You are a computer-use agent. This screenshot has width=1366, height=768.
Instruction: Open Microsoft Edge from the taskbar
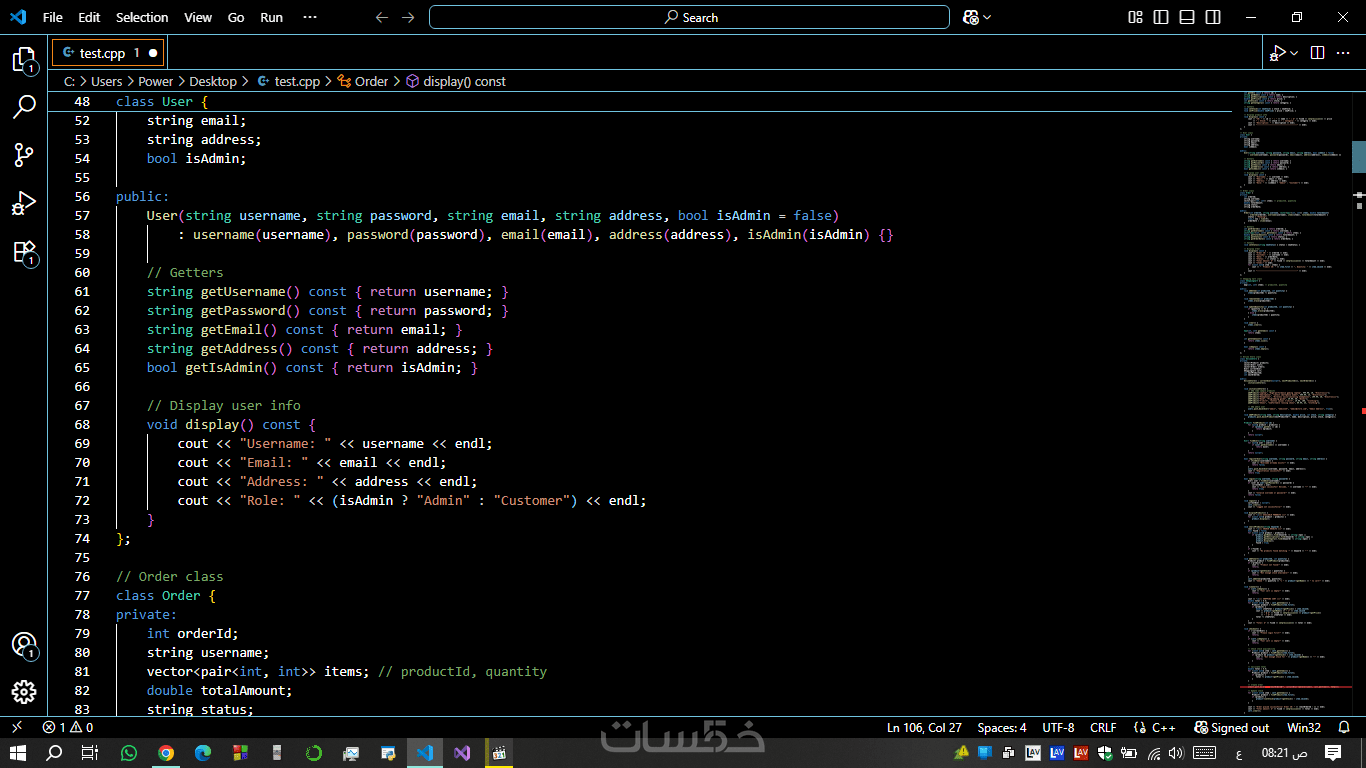tap(203, 753)
